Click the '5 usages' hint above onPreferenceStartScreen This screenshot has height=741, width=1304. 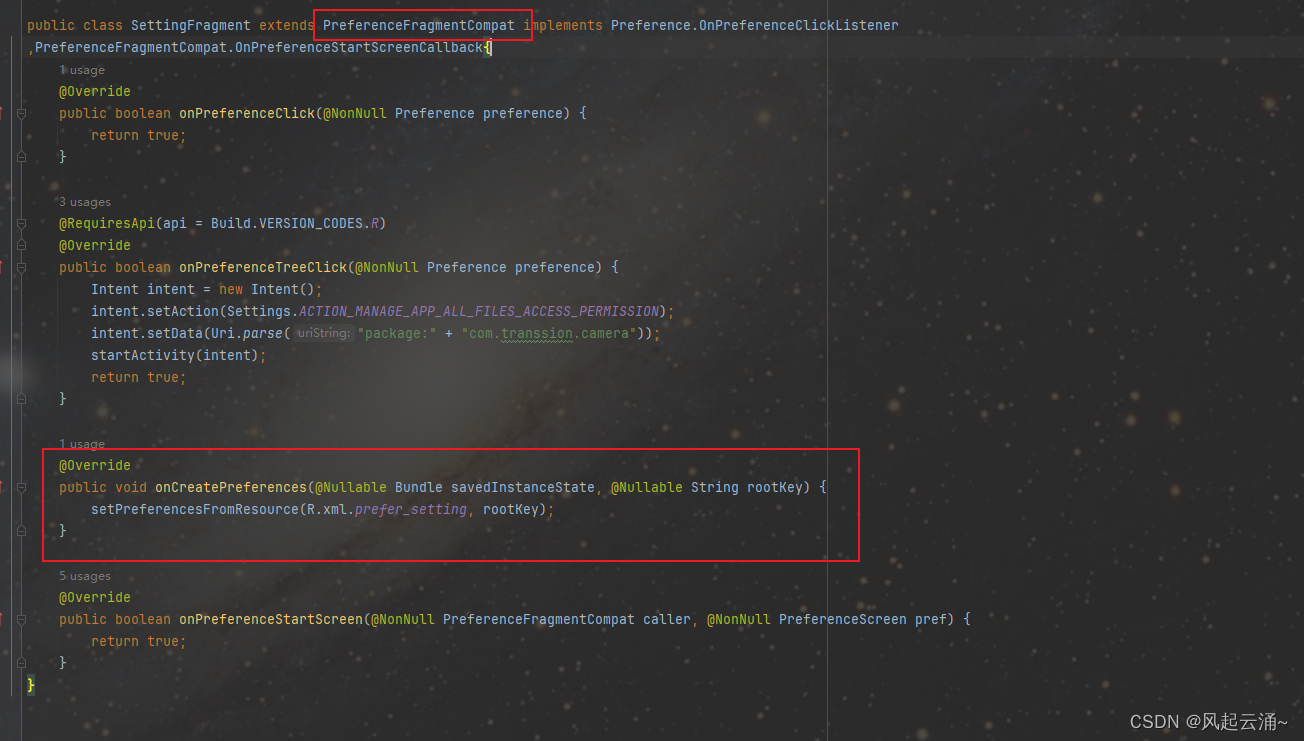tap(85, 575)
